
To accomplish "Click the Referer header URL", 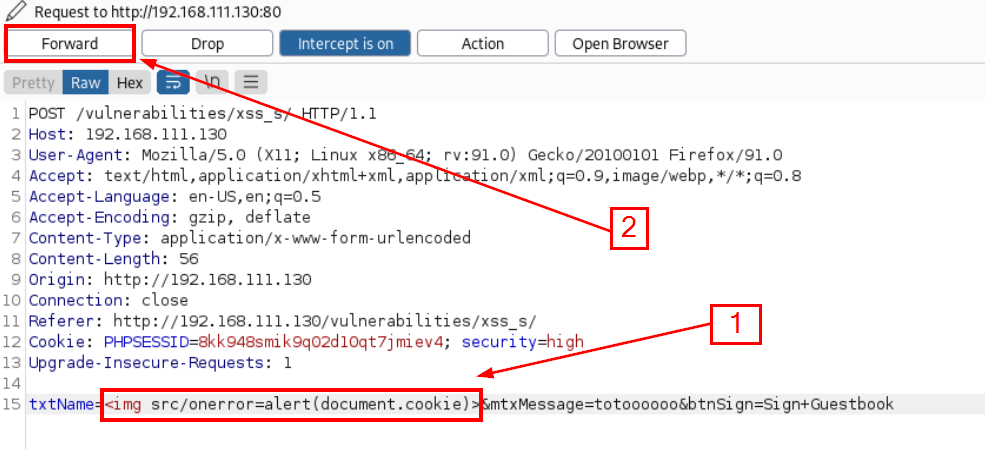I will pyautogui.click(x=324, y=321).
